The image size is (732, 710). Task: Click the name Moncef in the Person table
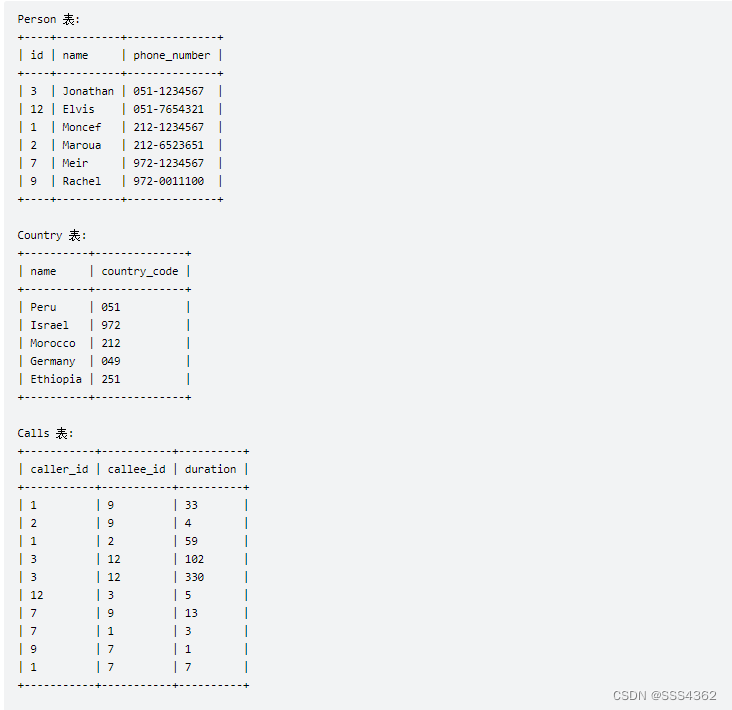[x=81, y=127]
